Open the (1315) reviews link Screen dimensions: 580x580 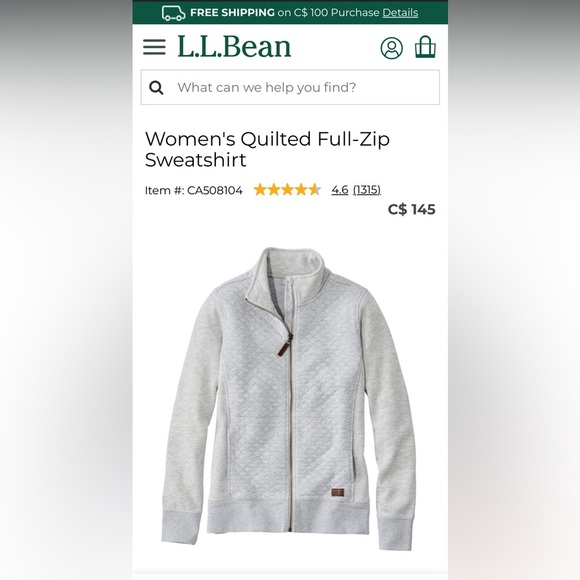pos(367,190)
